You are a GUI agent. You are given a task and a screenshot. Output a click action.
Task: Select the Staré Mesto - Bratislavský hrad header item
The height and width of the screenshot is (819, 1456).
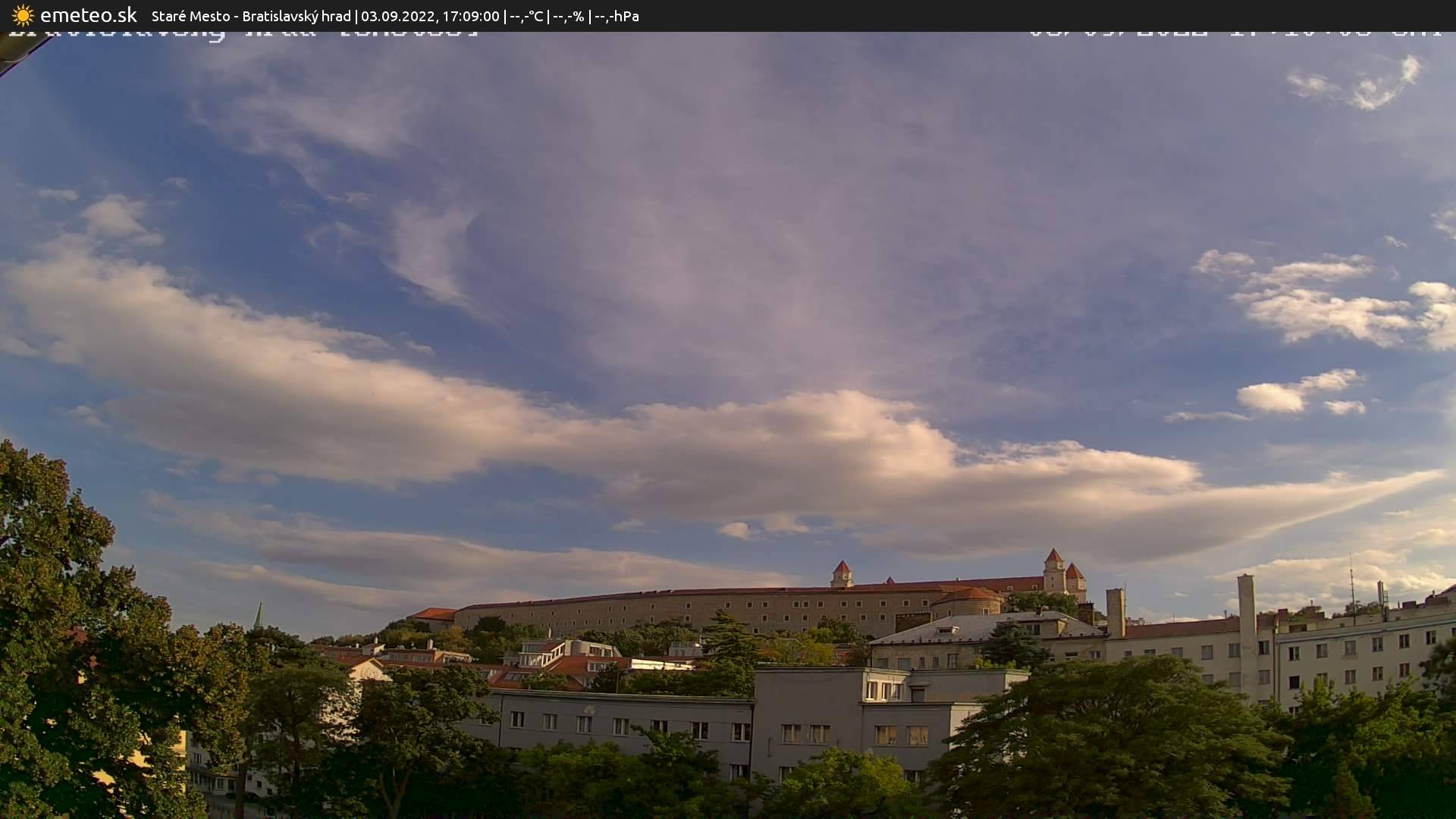[x=250, y=15]
